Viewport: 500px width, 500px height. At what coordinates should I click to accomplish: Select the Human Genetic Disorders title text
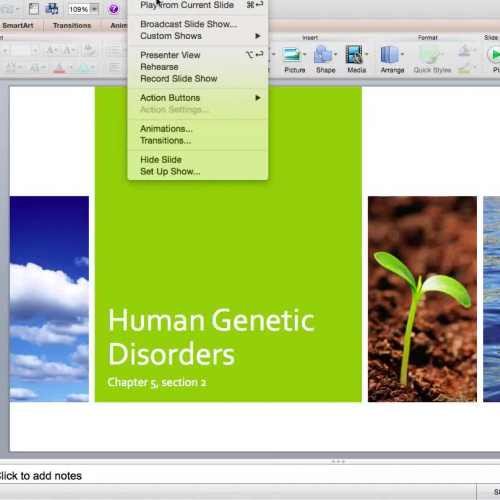(x=211, y=337)
